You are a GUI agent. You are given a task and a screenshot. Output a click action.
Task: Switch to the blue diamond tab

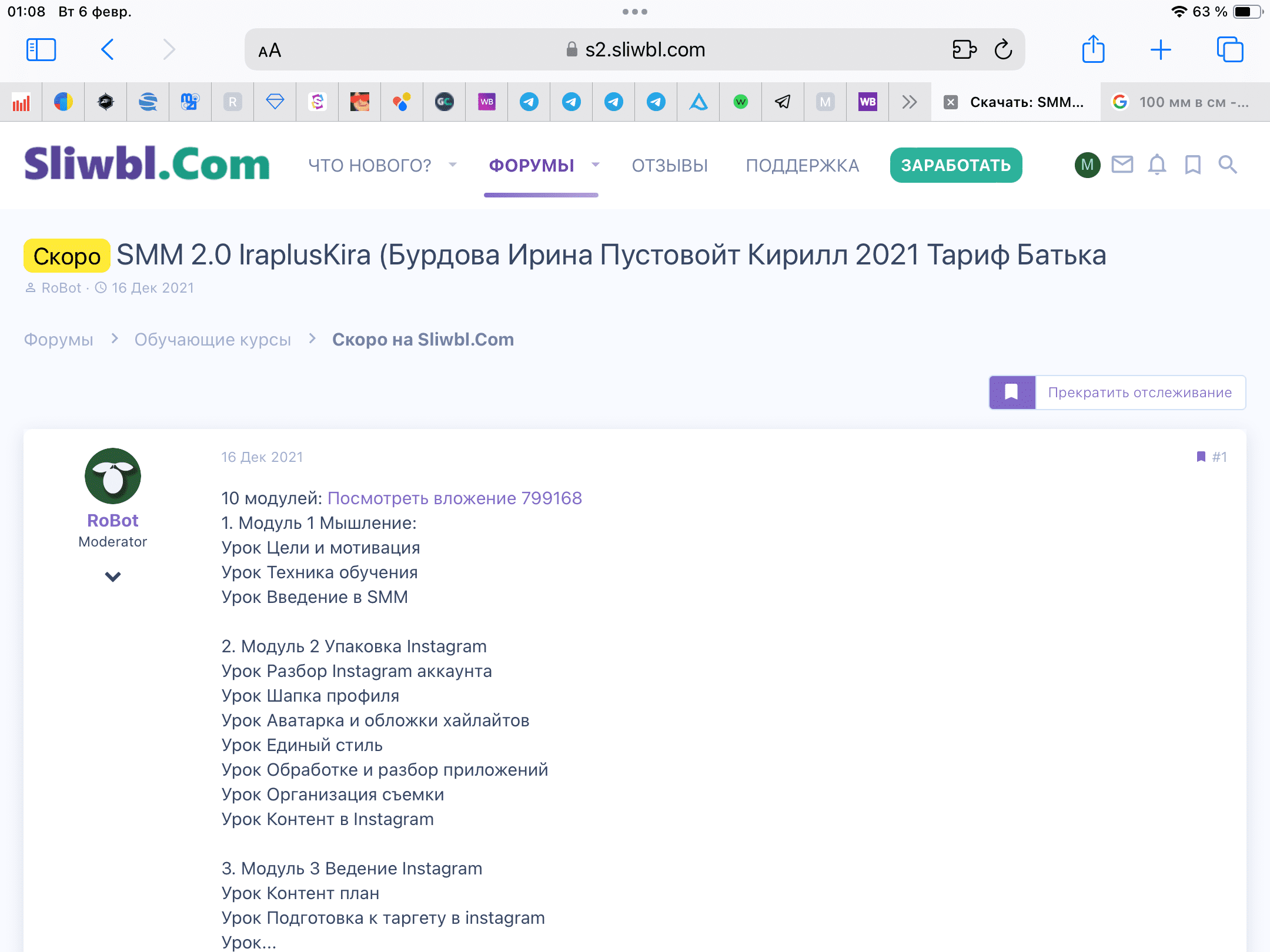tap(275, 102)
